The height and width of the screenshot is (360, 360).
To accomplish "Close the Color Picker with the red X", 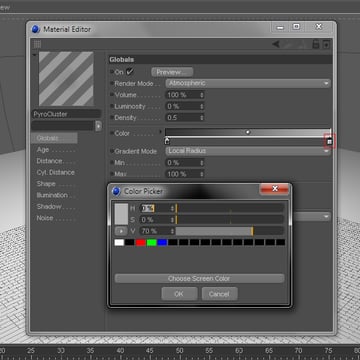I will click(x=274, y=189).
